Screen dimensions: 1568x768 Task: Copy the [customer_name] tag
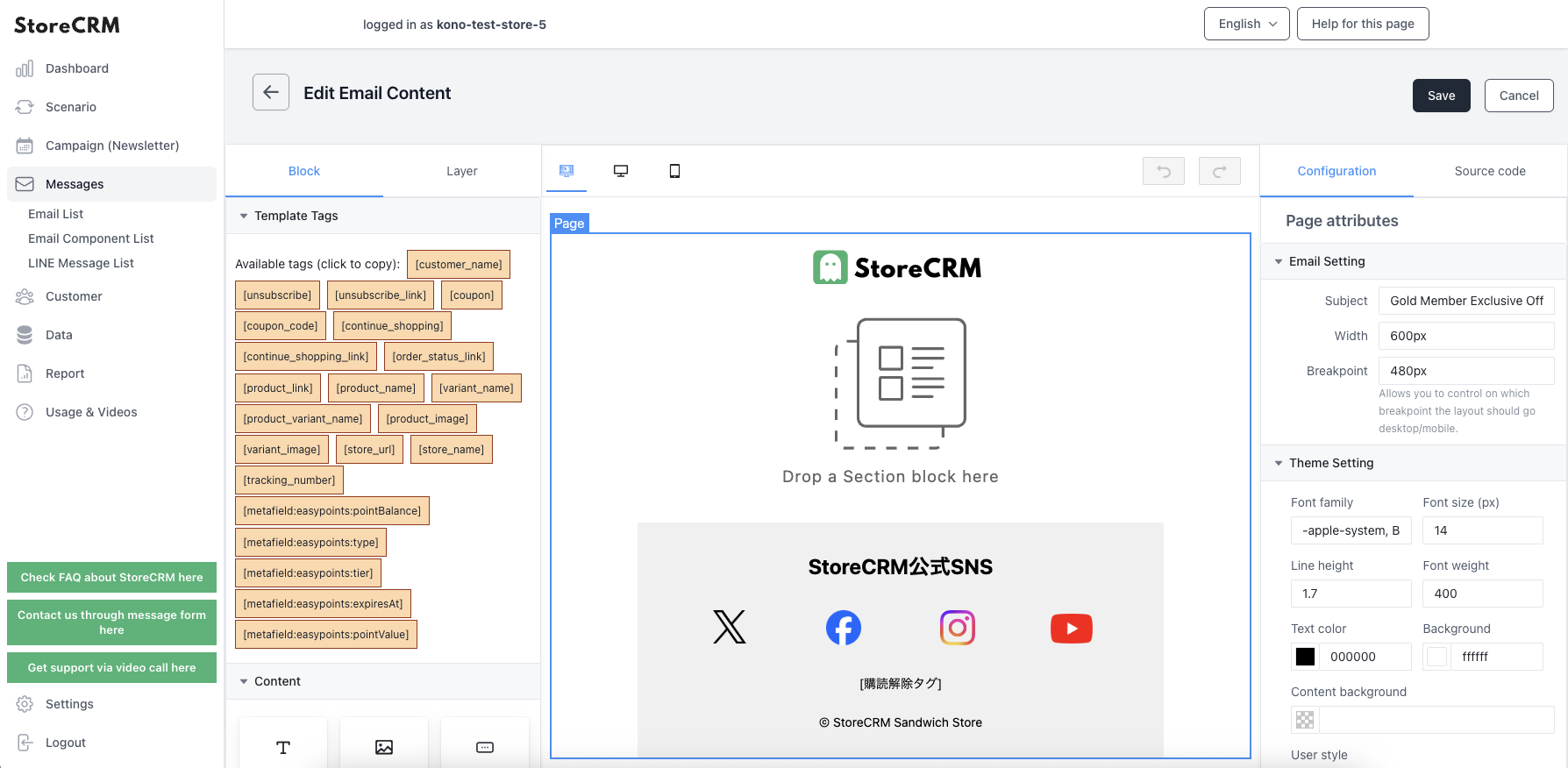[459, 264]
